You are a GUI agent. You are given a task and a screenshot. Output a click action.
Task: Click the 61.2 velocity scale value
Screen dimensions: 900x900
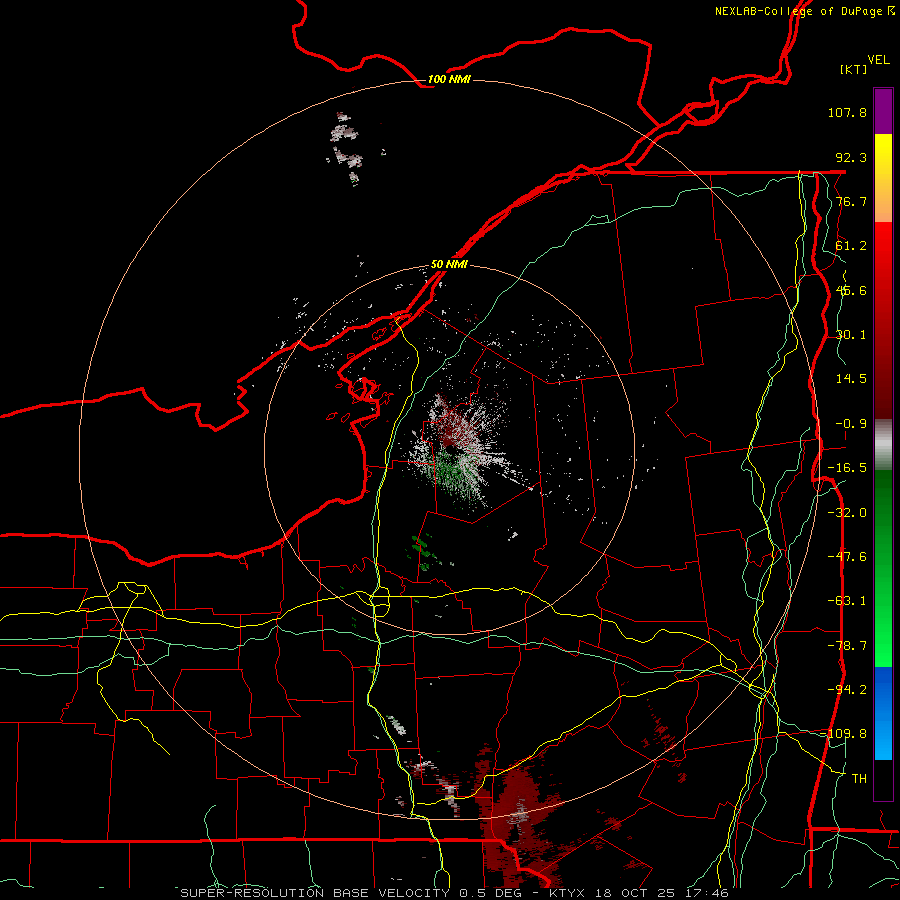point(851,246)
